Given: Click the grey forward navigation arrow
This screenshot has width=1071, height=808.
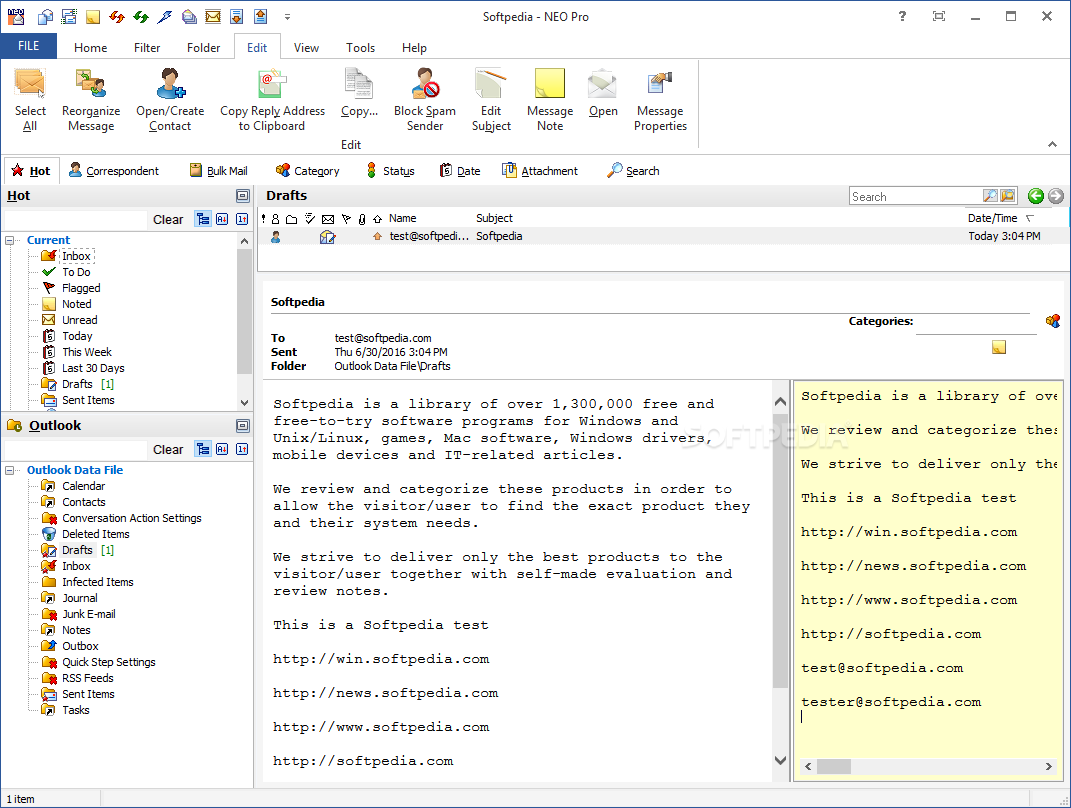Looking at the screenshot, I should click(1056, 196).
